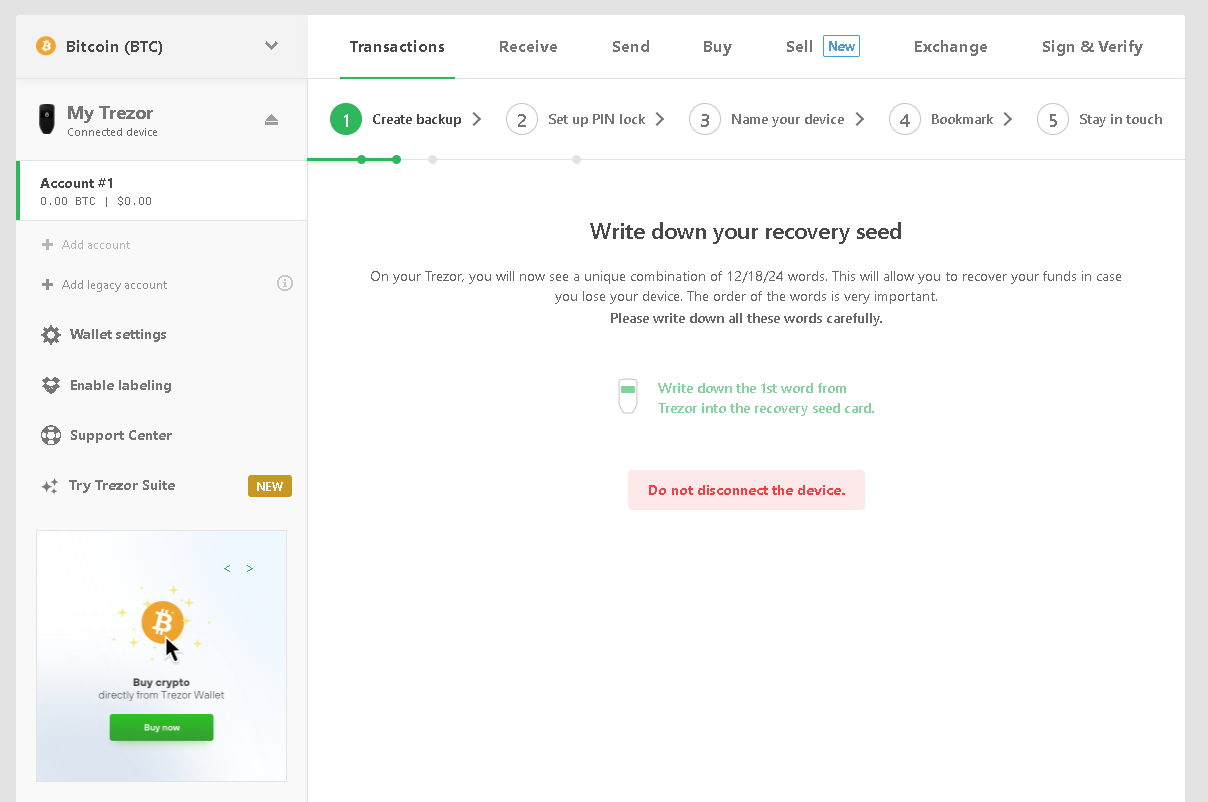Viewport: 1208px width, 802px height.
Task: Open the Bitcoin (BTC) currency dropdown
Action: 161,46
